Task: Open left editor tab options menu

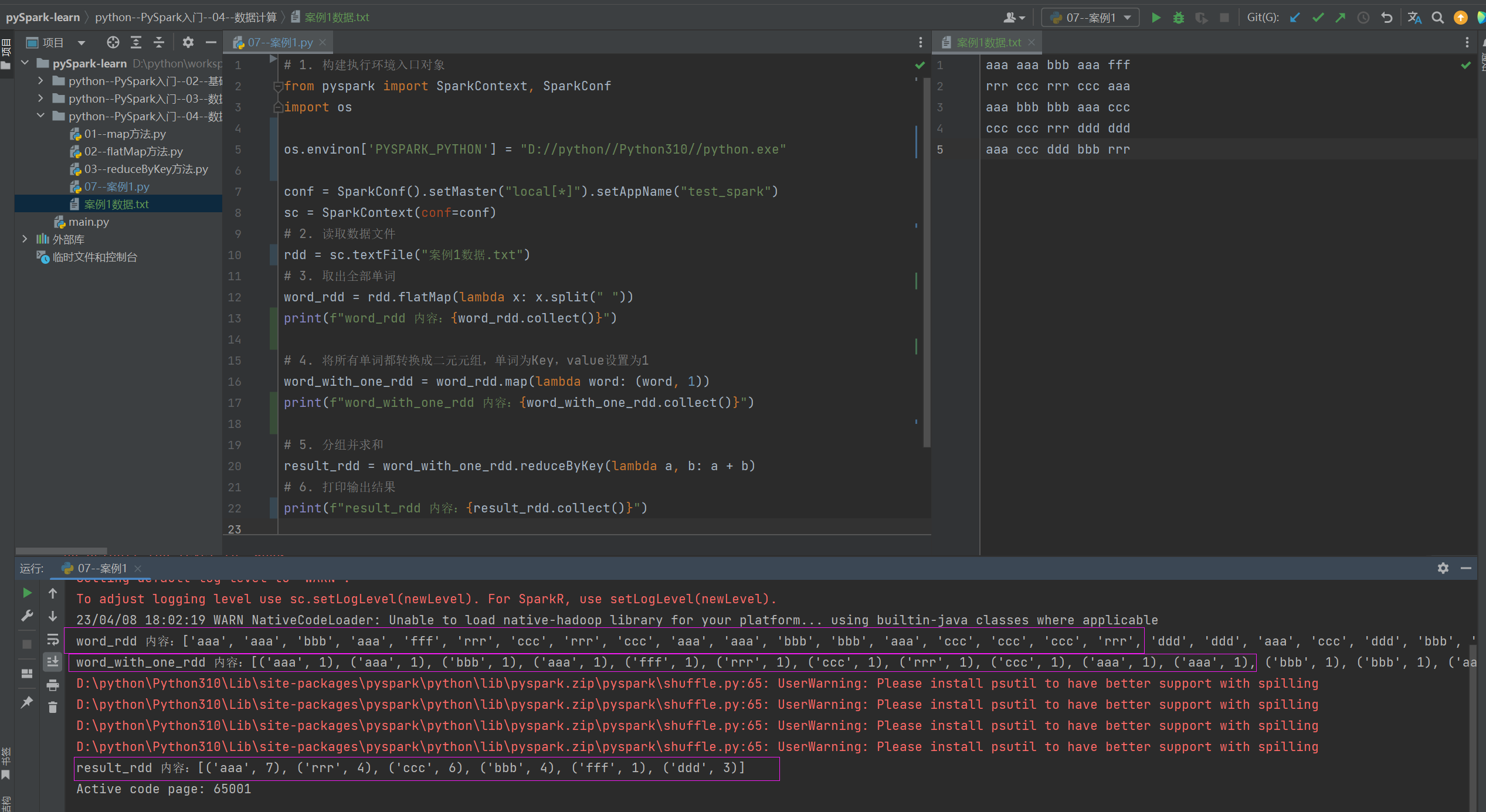Action: click(x=920, y=42)
